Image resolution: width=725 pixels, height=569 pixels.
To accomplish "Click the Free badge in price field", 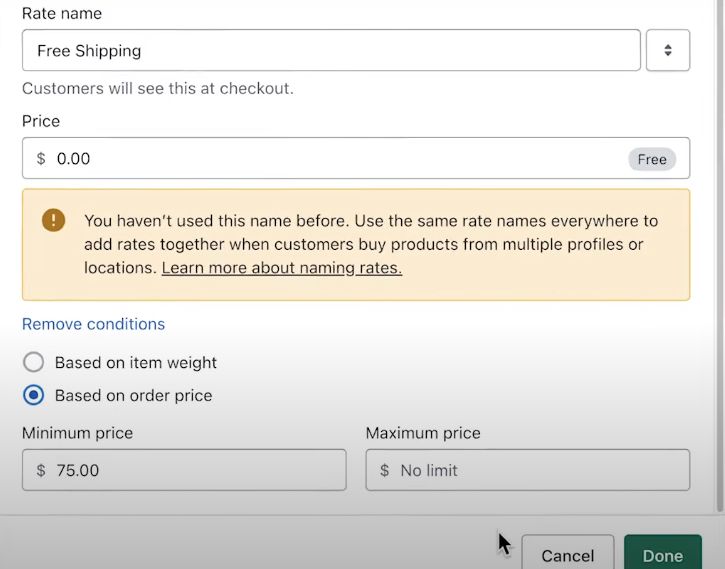I will coord(652,159).
